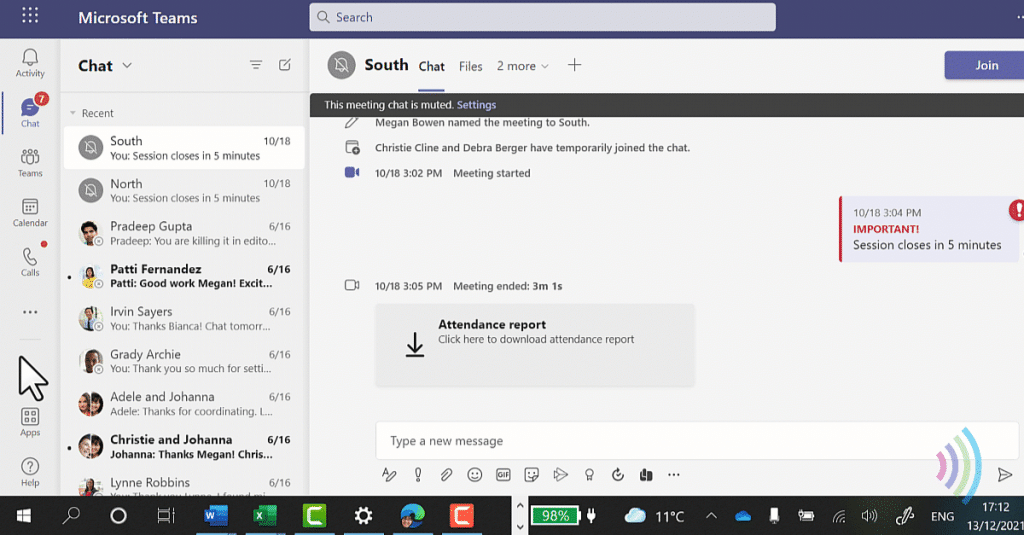
Task: Switch to the Files tab
Action: 470,66
